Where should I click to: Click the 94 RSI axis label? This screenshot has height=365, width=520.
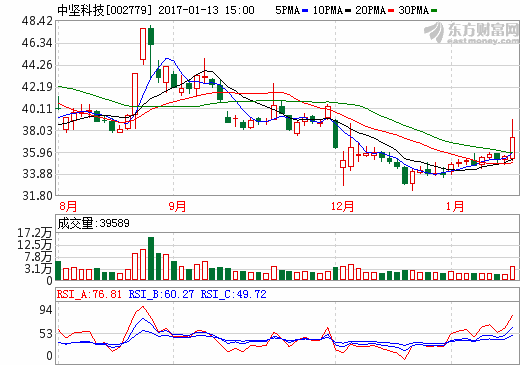click(x=46, y=310)
